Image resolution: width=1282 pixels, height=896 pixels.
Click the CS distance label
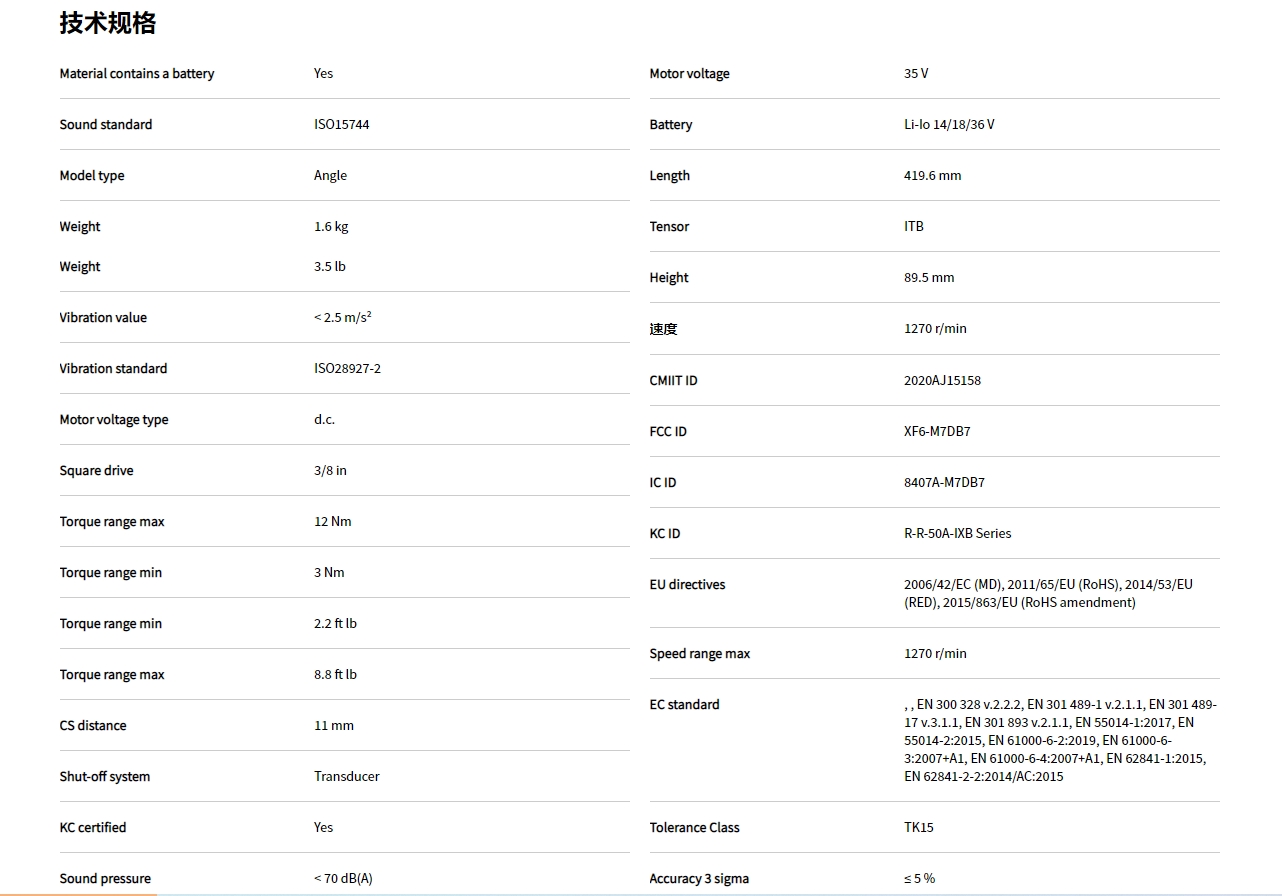93,726
